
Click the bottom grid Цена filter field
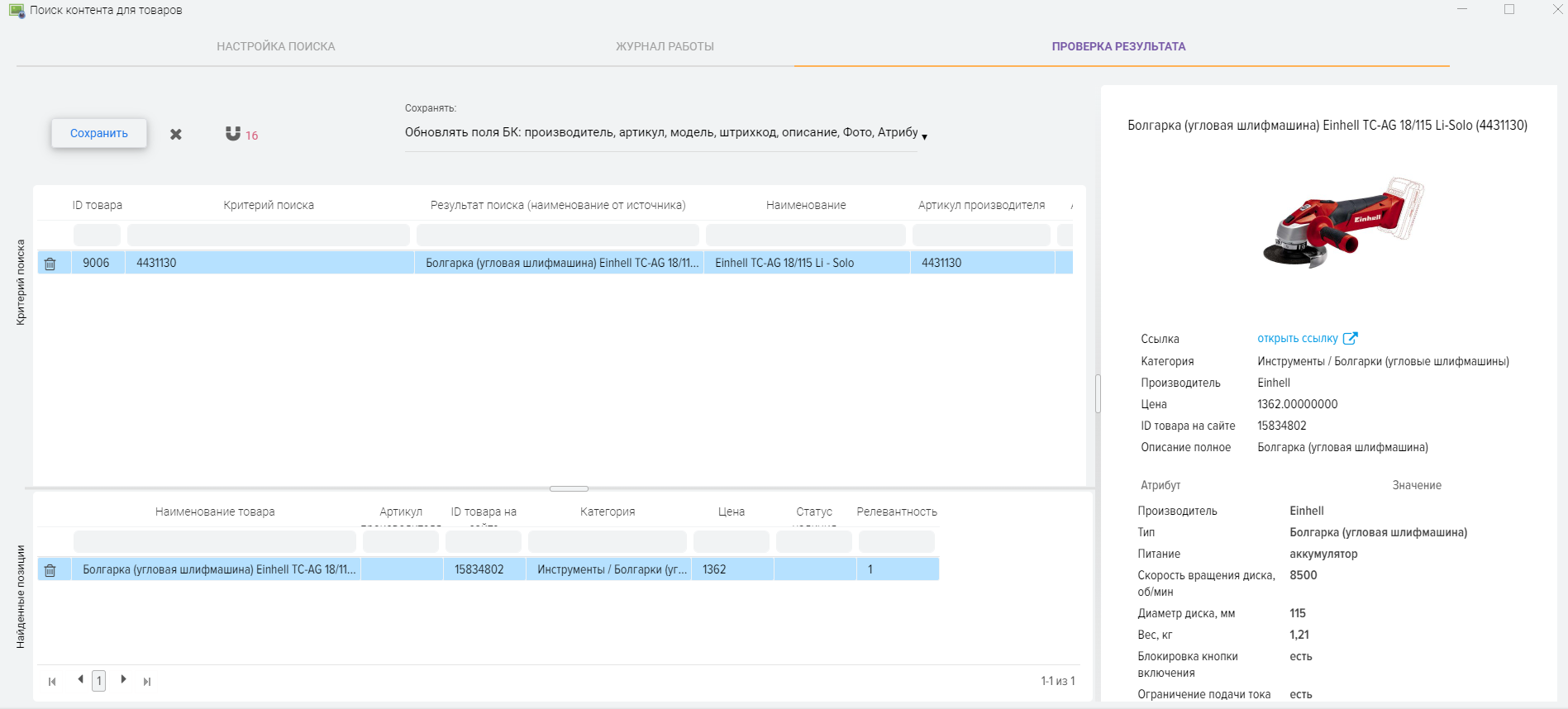[732, 541]
